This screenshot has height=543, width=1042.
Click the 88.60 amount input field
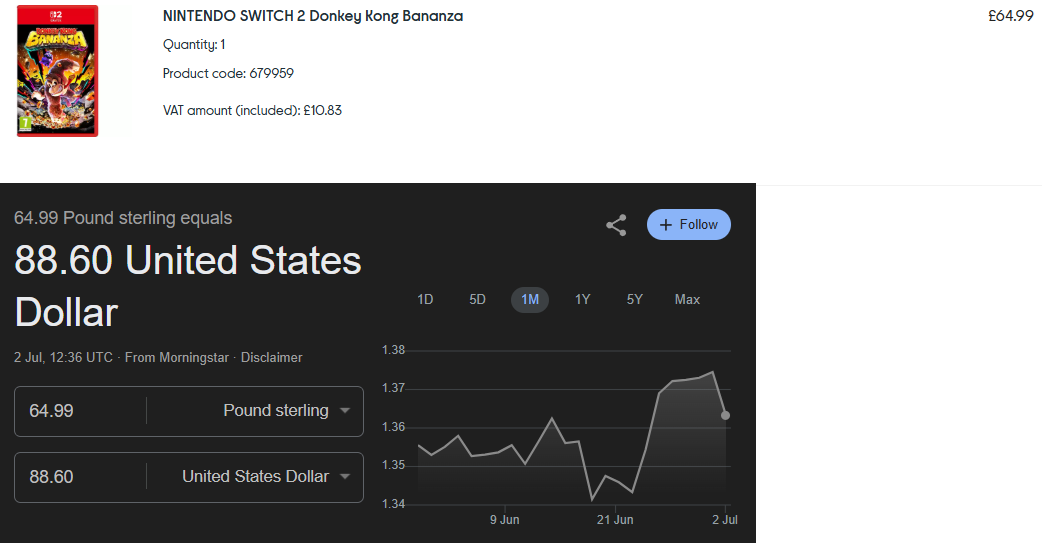coord(80,477)
